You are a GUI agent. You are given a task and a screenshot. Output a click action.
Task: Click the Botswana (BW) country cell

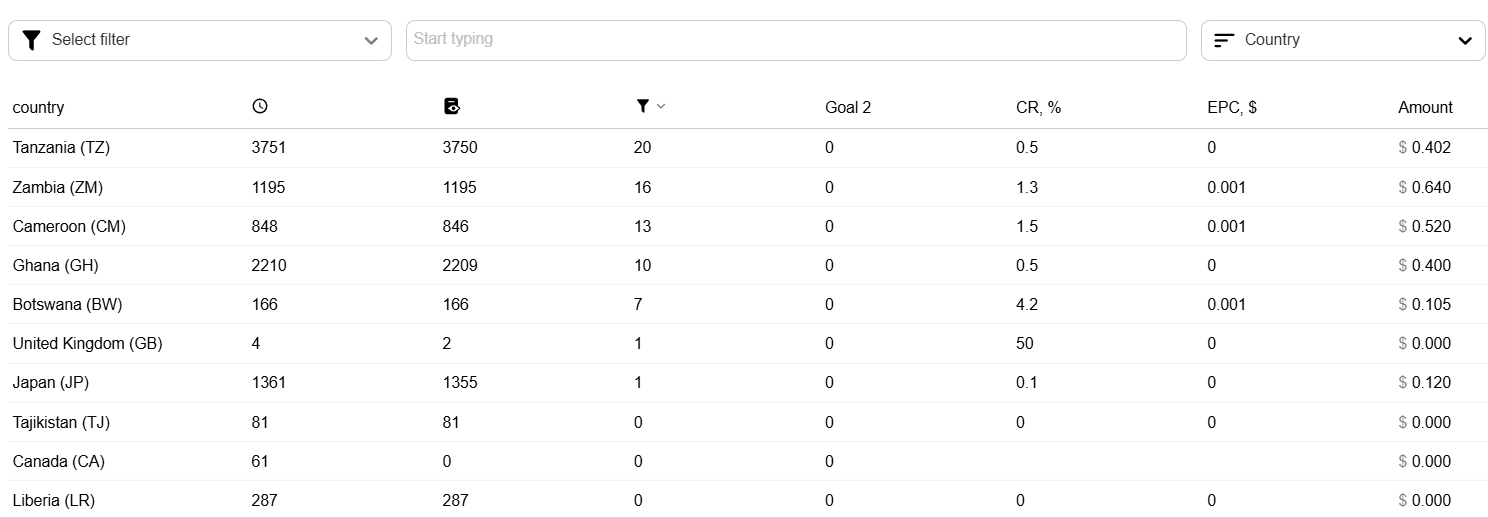click(x=67, y=304)
